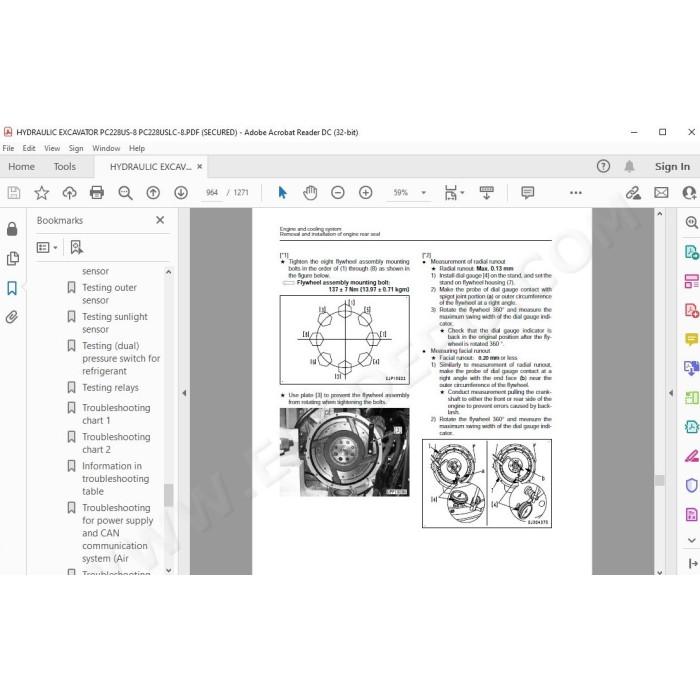Enable scrolling mode keyboard icon
This screenshot has width=700, height=700.
tap(487, 193)
